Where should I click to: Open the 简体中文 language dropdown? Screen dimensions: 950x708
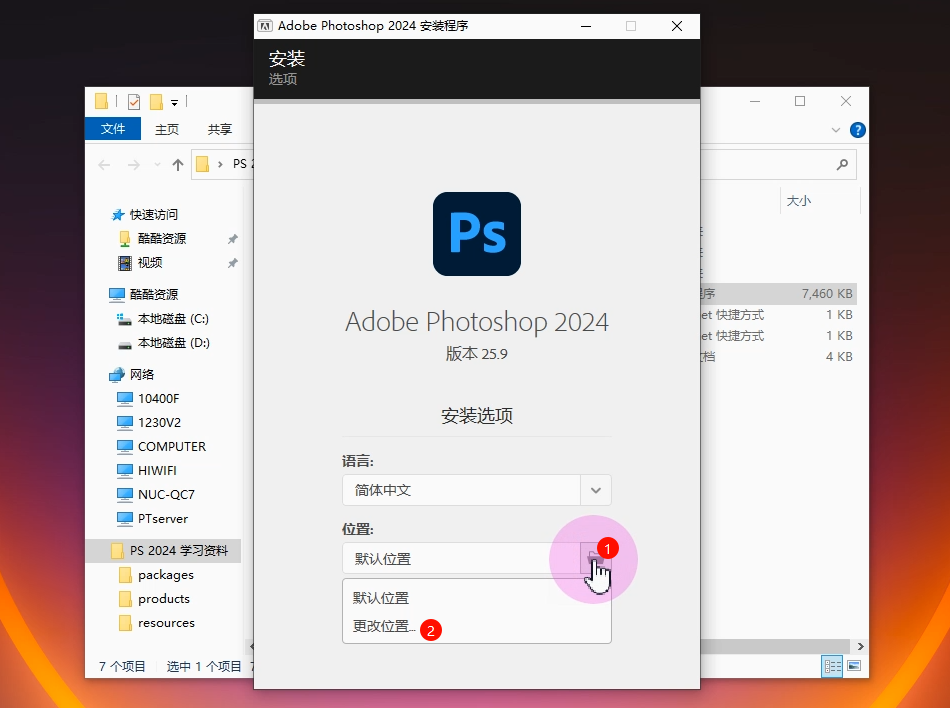click(x=595, y=490)
